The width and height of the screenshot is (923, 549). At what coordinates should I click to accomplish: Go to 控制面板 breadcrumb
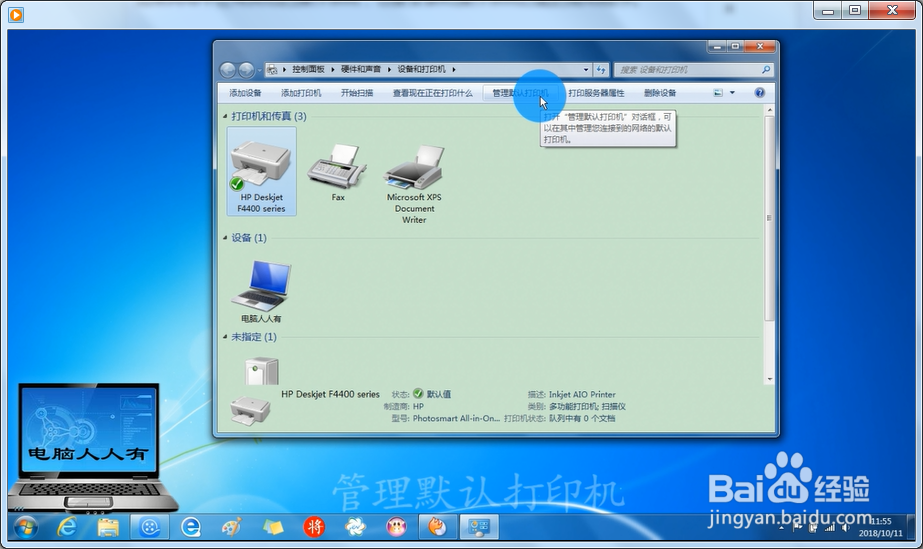(x=308, y=69)
